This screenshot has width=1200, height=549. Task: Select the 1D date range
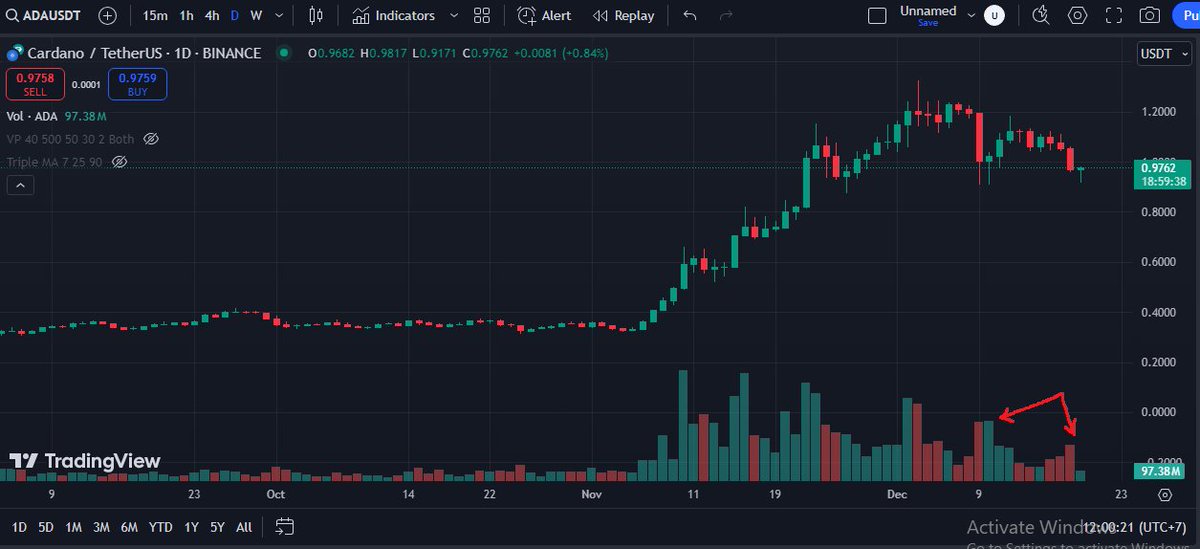(x=19, y=527)
